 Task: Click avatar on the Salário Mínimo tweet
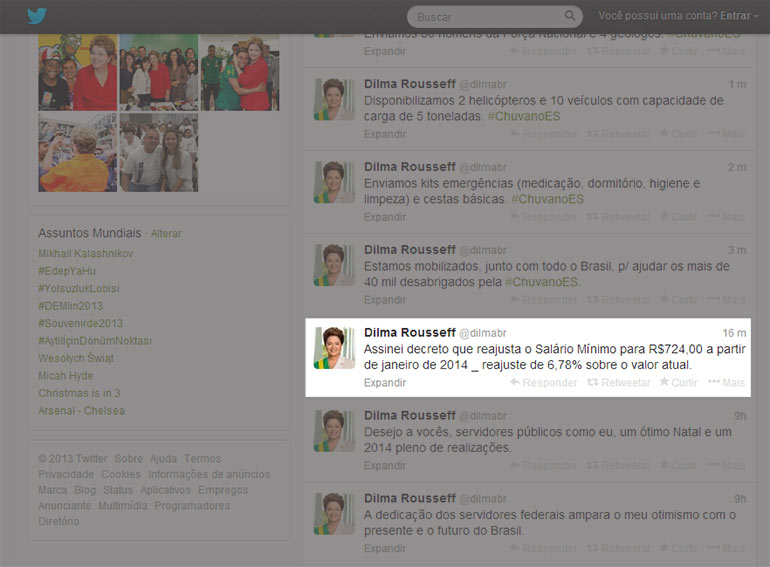point(335,347)
